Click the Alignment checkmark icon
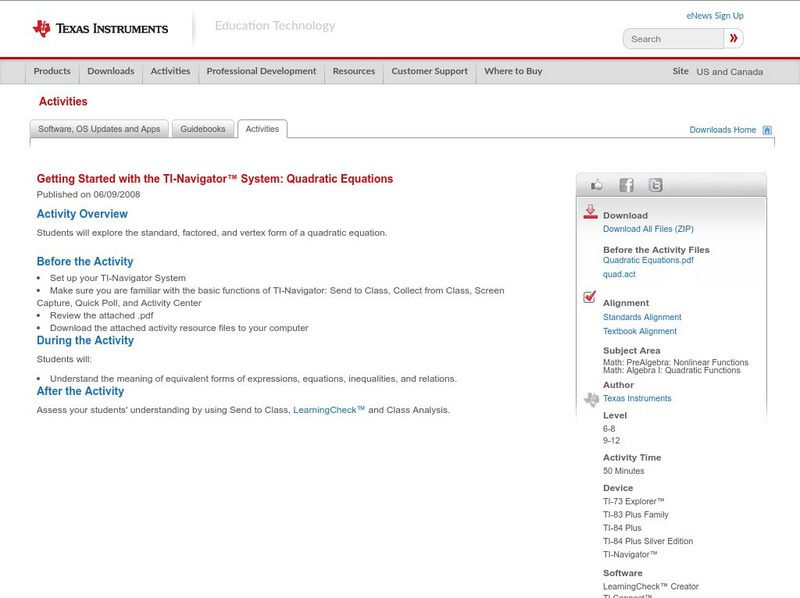Image resolution: width=800 pixels, height=598 pixels. click(589, 296)
